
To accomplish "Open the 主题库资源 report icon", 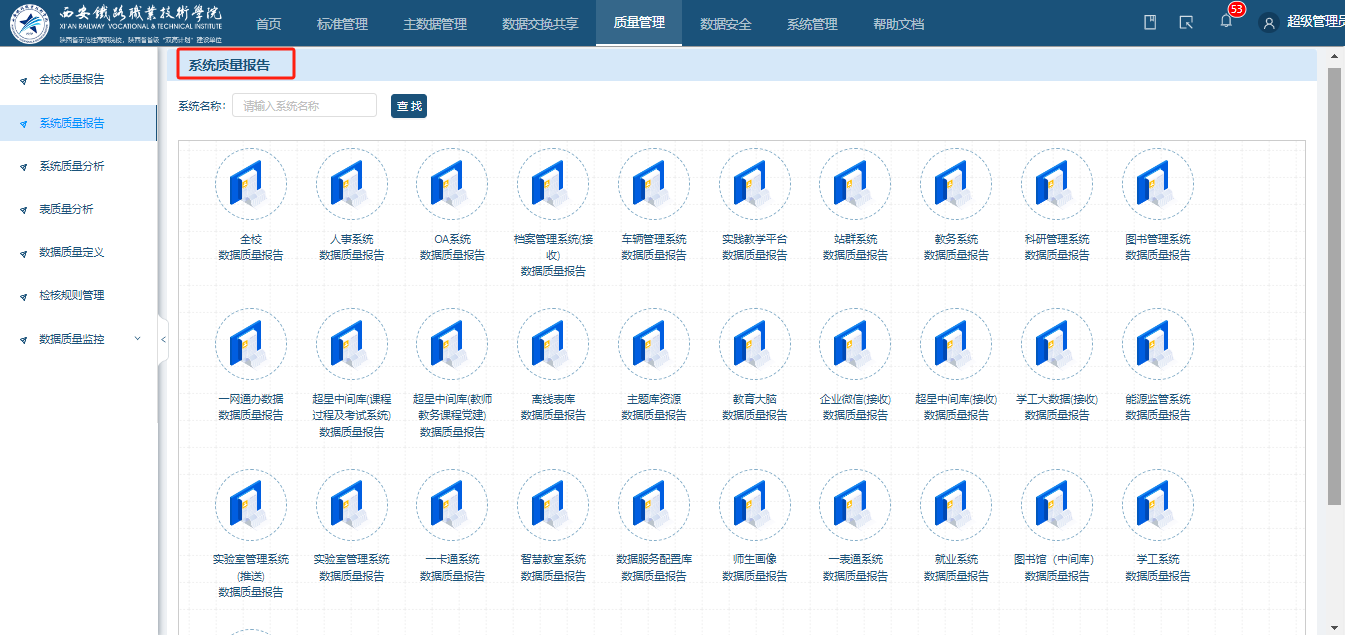I will (654, 345).
